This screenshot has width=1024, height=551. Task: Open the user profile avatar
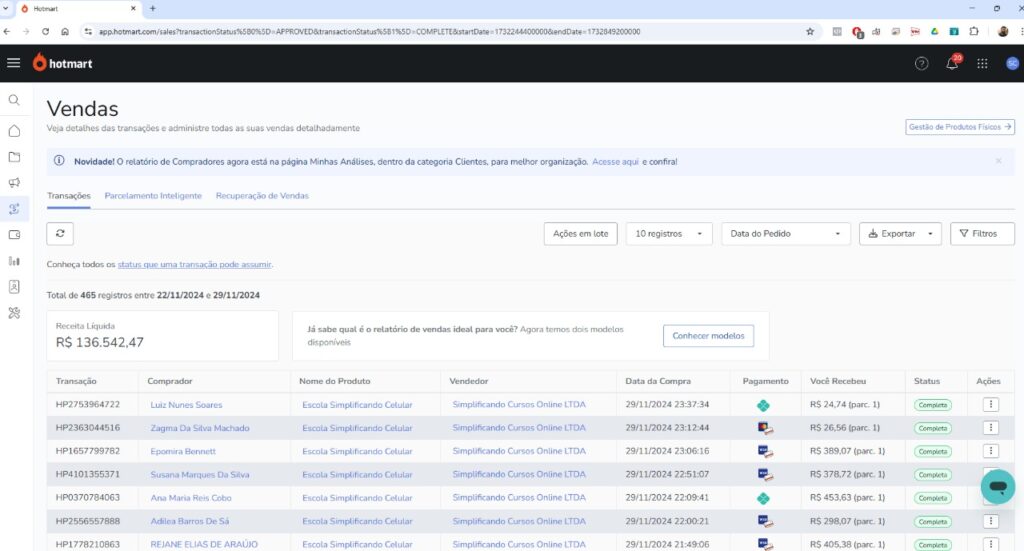[x=1012, y=63]
